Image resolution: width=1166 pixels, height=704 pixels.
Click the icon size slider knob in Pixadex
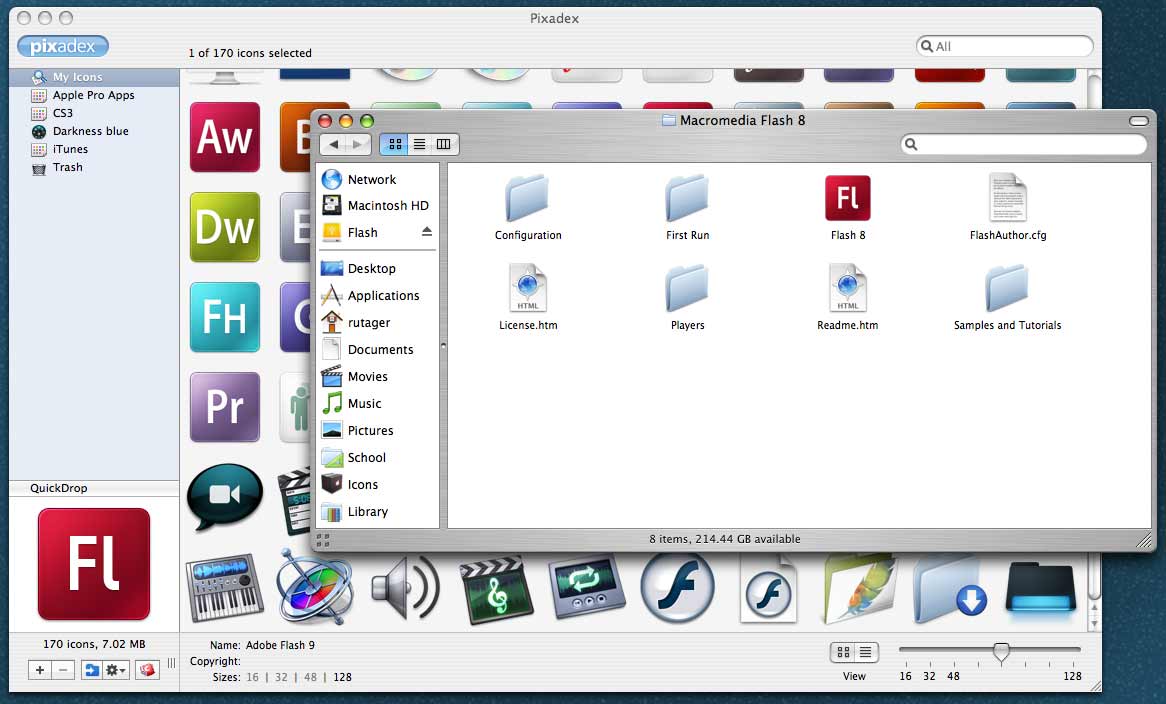pos(1002,652)
